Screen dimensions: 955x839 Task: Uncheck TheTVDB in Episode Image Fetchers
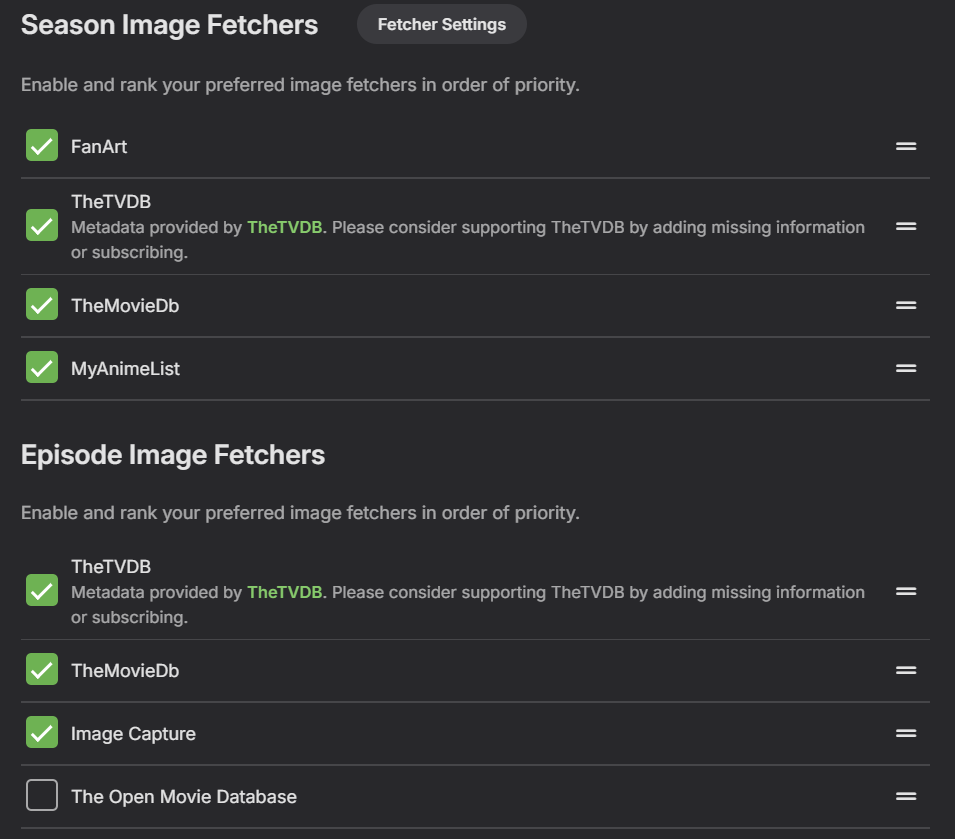42,590
